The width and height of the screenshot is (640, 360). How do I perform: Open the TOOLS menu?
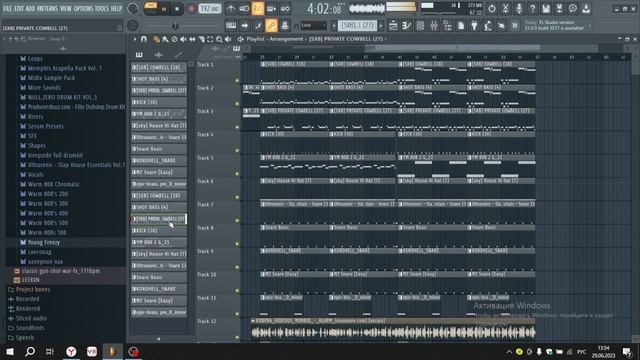[102, 8]
